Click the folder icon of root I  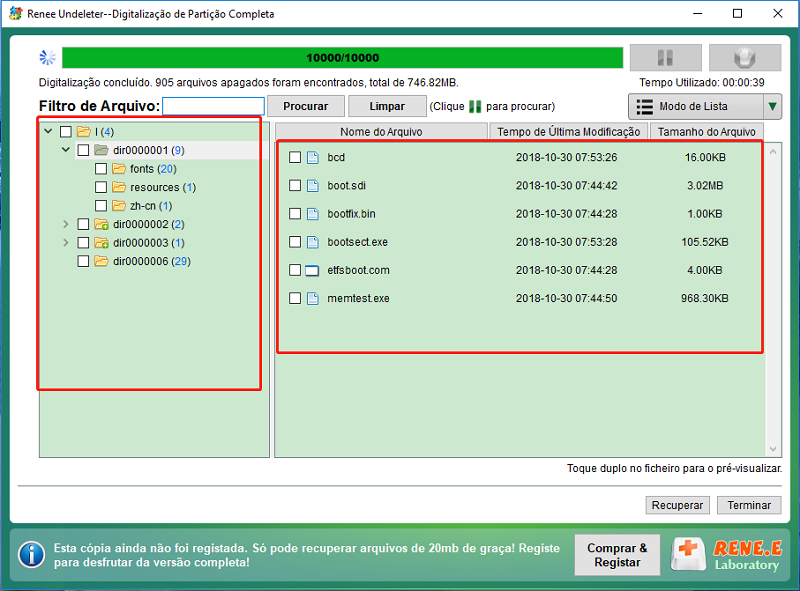(x=84, y=132)
